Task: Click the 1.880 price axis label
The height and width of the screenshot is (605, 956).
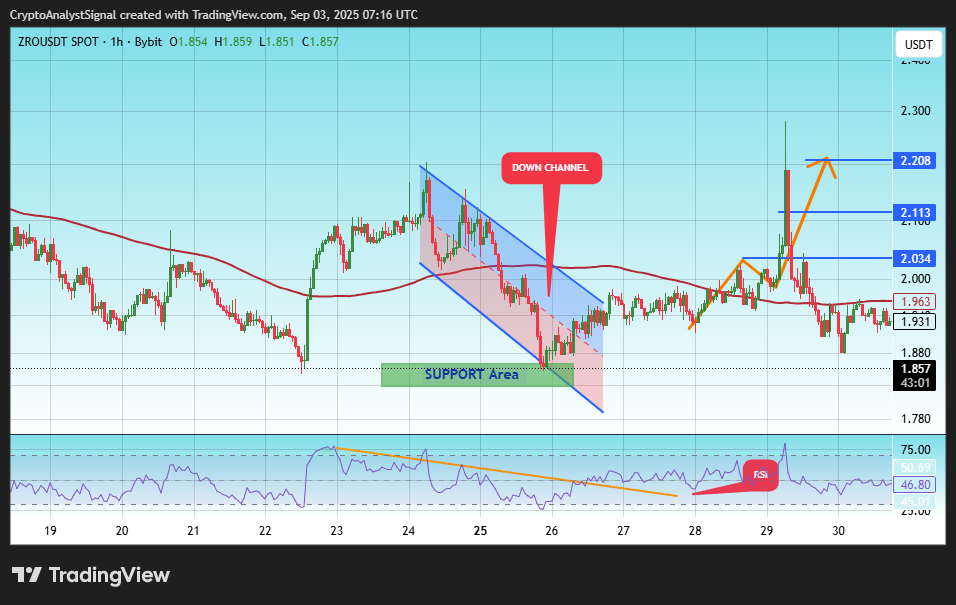Action: [916, 353]
